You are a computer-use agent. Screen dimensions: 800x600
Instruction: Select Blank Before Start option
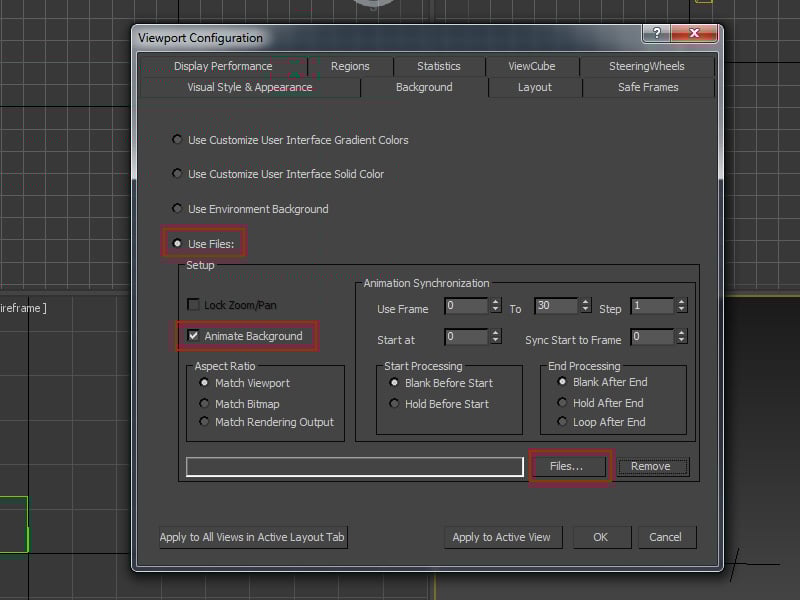(394, 382)
